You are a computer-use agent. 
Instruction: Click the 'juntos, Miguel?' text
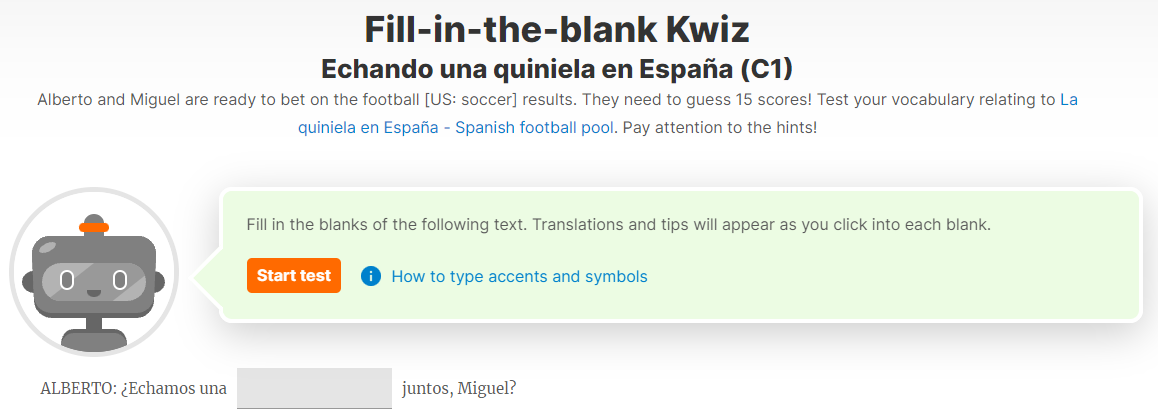[x=459, y=388]
